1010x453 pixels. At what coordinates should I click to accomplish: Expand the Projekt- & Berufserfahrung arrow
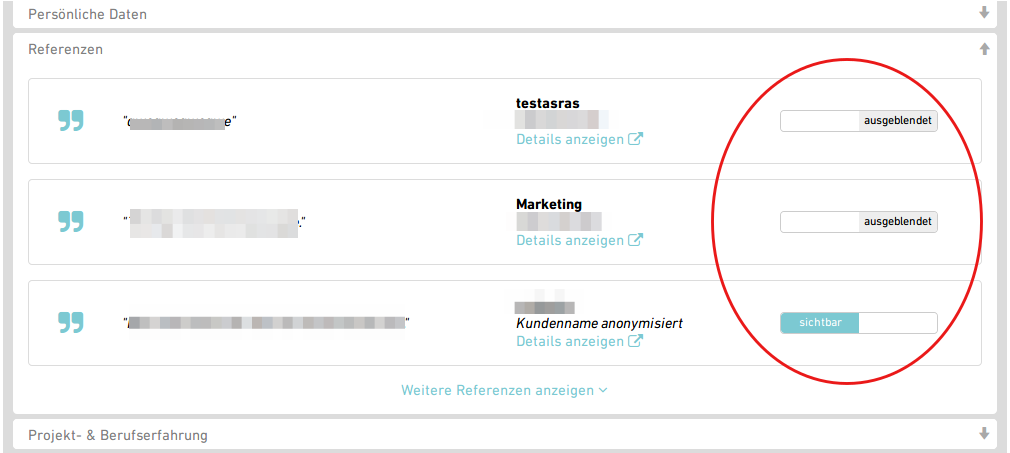point(984,434)
